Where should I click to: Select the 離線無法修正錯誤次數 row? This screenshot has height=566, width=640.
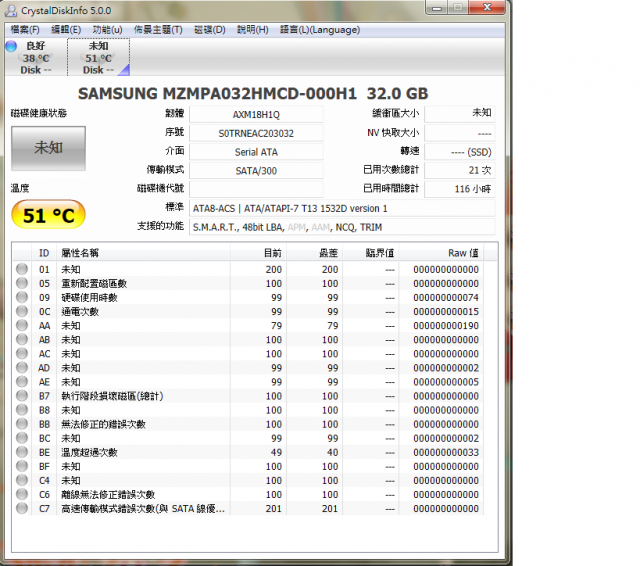[248, 495]
